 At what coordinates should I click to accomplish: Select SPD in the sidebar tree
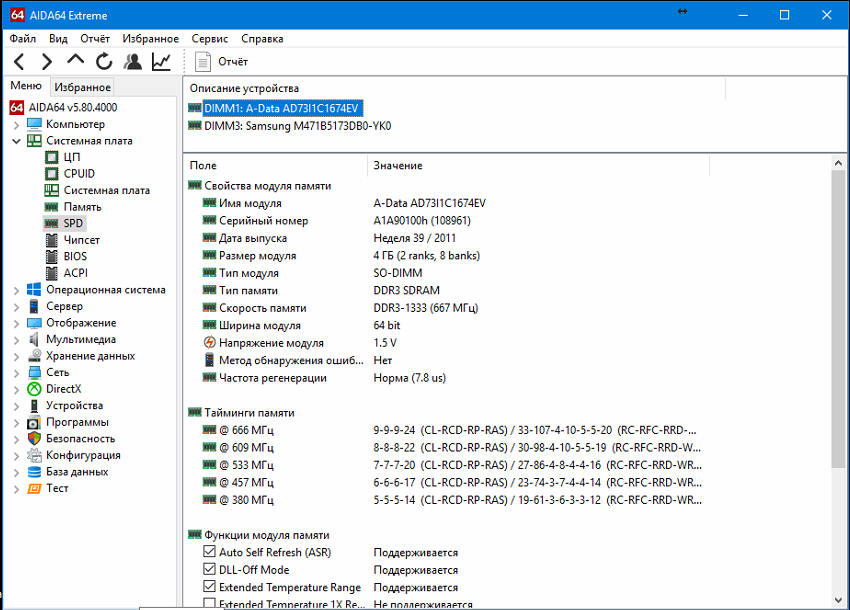point(73,223)
